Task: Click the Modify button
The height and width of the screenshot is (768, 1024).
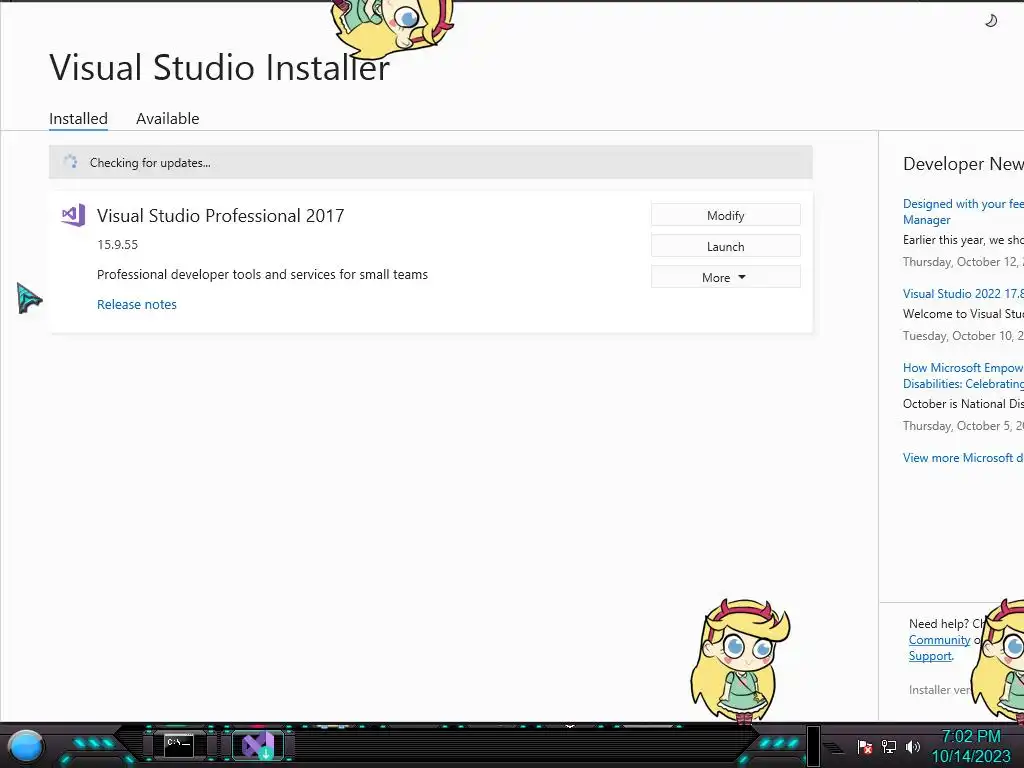Action: tap(726, 216)
